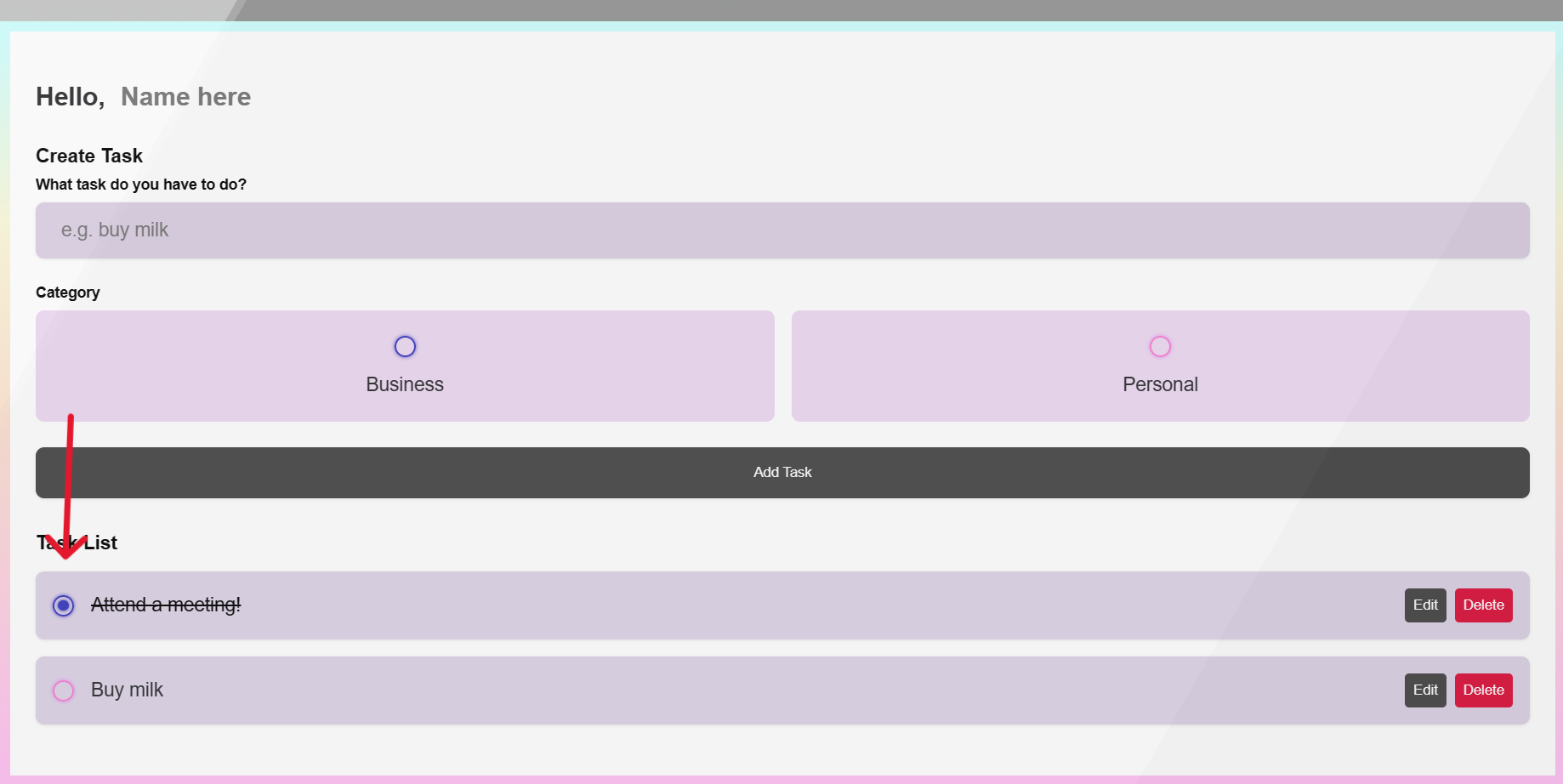Click the 'What task do you have to do?' label

pos(140,184)
